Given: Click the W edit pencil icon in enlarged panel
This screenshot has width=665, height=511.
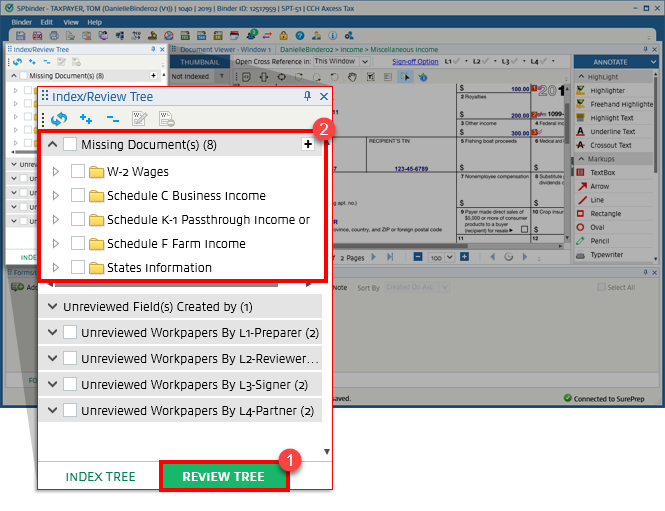Looking at the screenshot, I should (139, 119).
